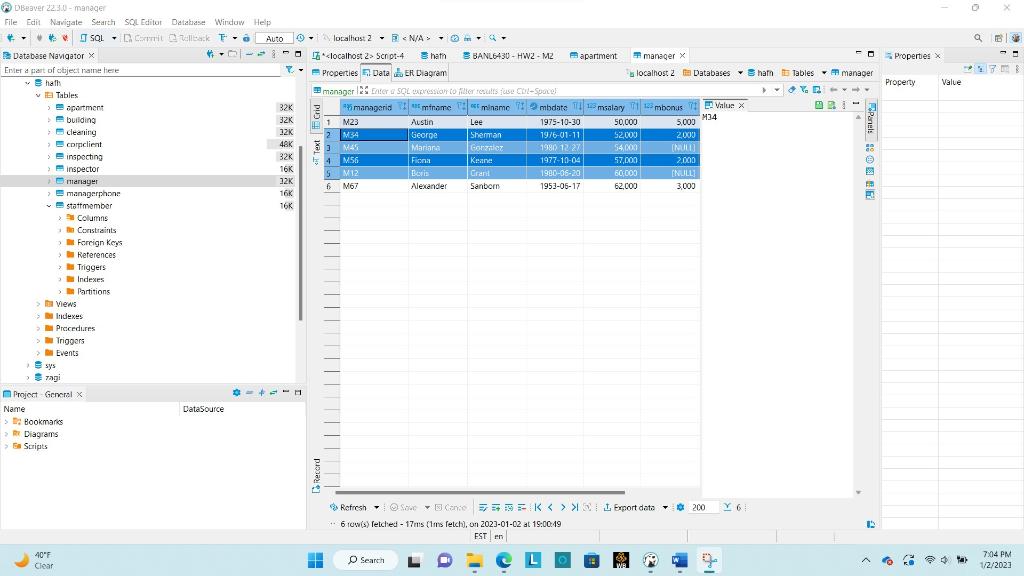
Task: Click the Refresh button
Action: pos(348,507)
